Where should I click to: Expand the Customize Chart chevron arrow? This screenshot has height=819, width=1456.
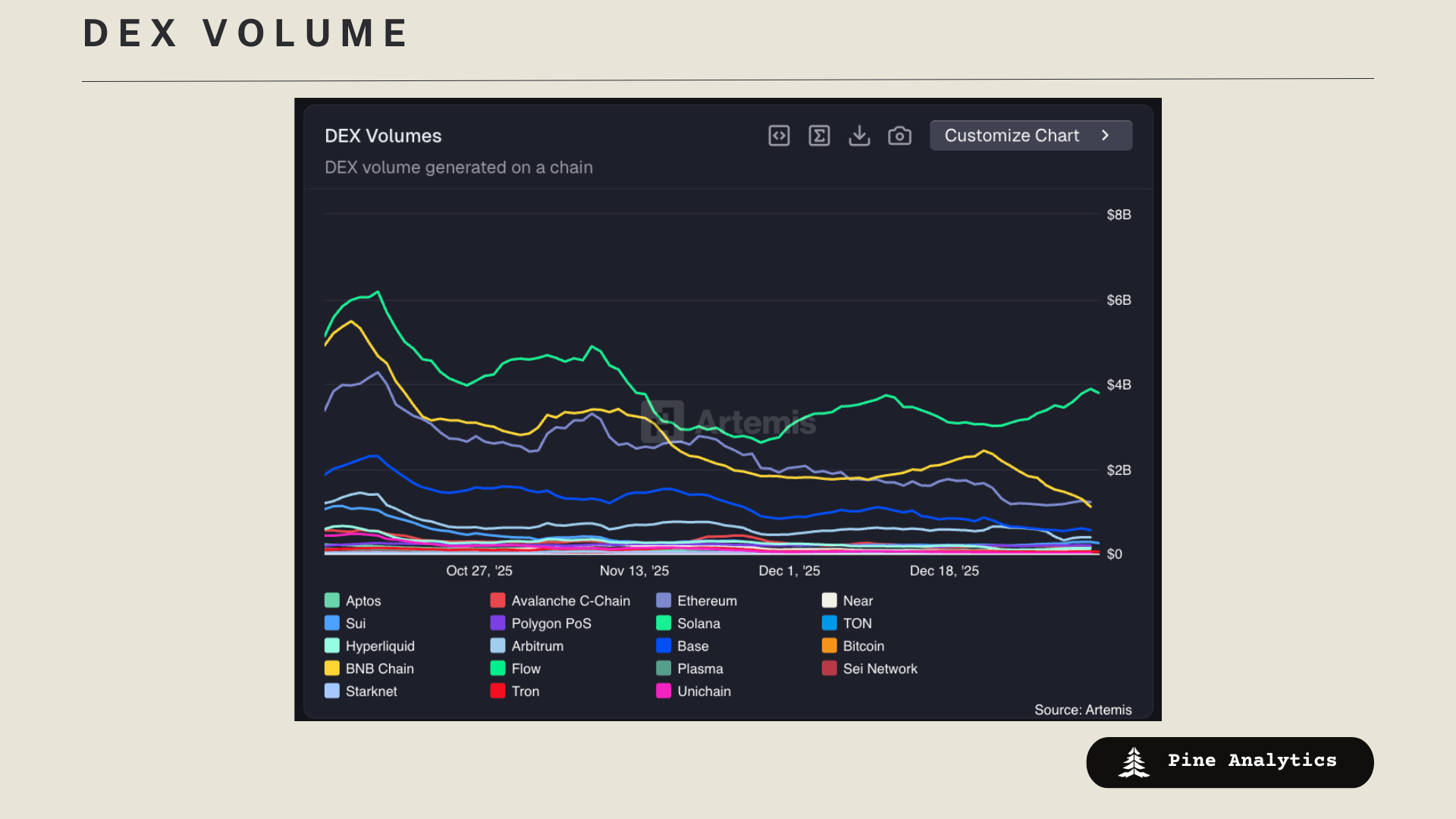1106,136
